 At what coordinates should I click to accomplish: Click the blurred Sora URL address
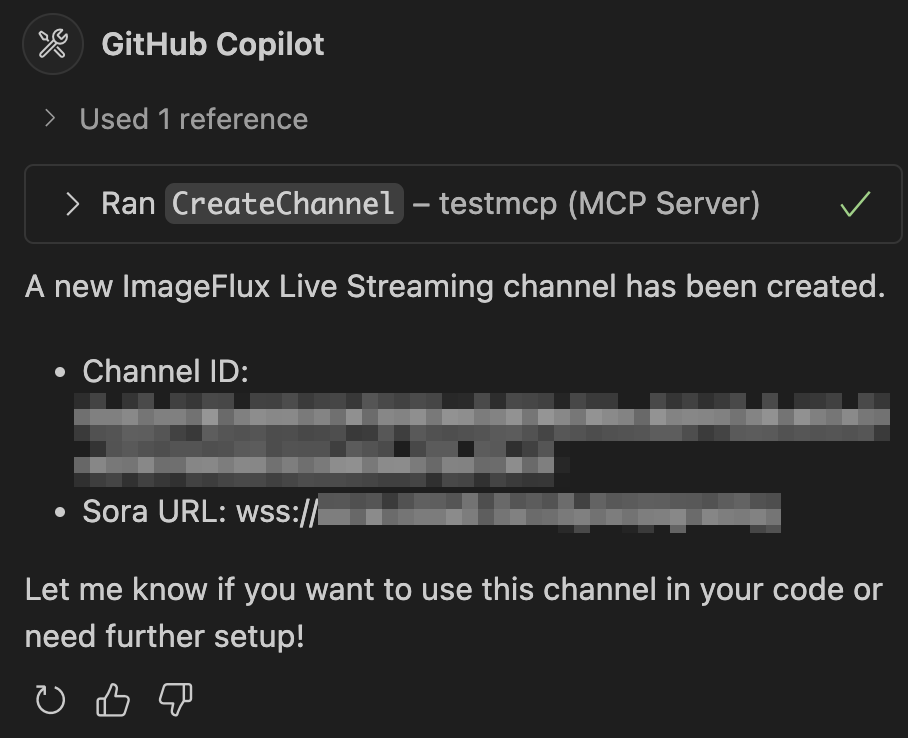pyautogui.click(x=549, y=513)
